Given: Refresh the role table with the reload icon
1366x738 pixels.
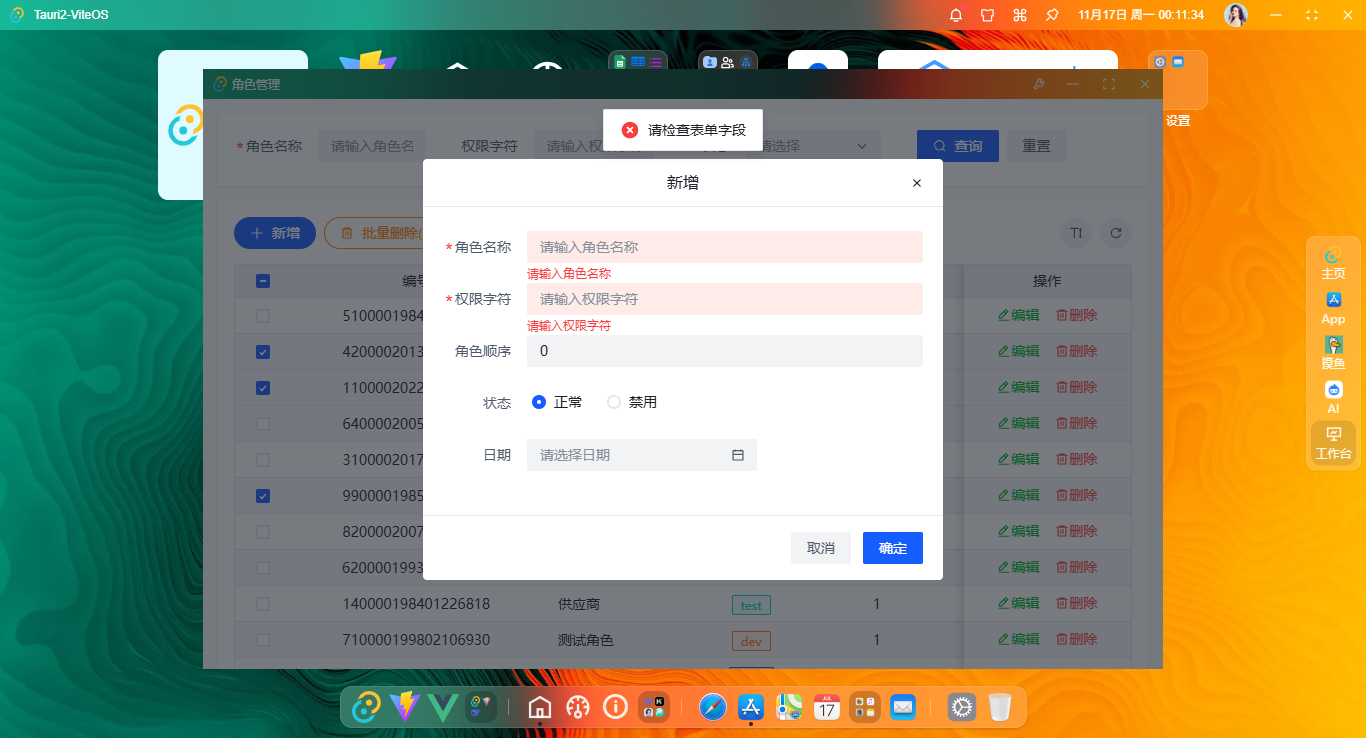Looking at the screenshot, I should [x=1116, y=233].
